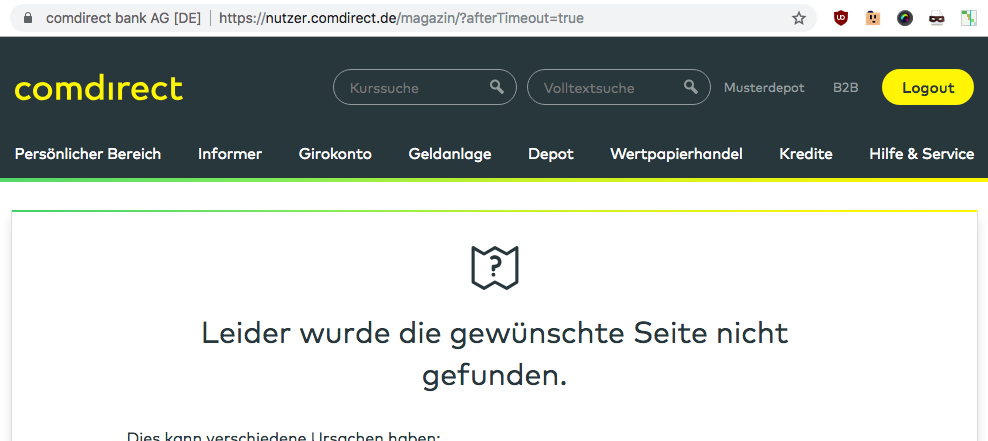The image size is (988, 441).
Task: Click the secure lock icon in address bar
Action: [27, 18]
